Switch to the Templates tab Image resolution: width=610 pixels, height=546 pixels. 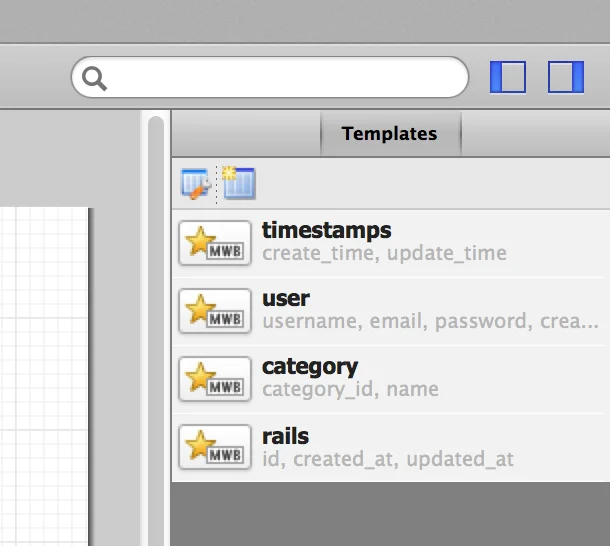(x=389, y=133)
